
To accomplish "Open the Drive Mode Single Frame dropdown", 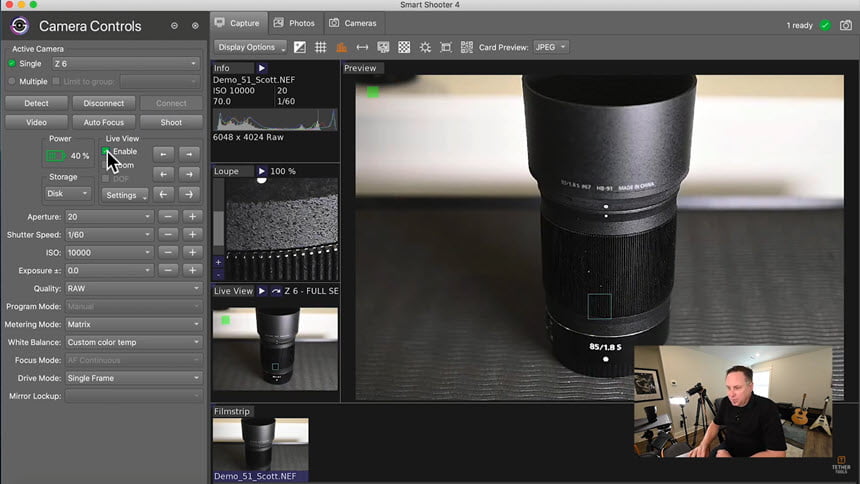I will [133, 378].
